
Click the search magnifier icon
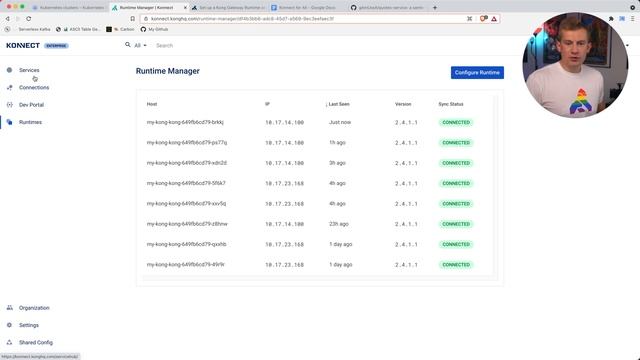point(128,45)
